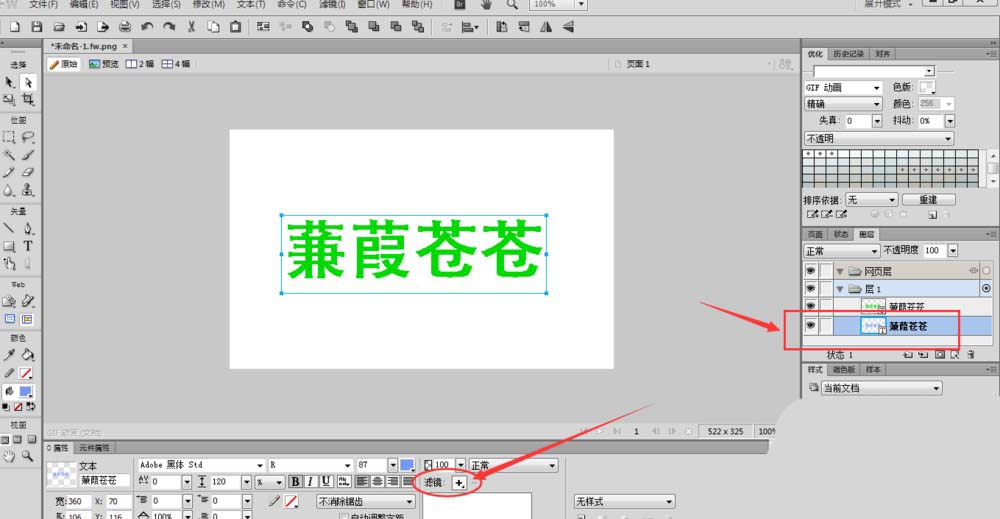Open the 滤镜 menu in menu bar
Viewport: 1000px width, 519px height.
click(333, 5)
